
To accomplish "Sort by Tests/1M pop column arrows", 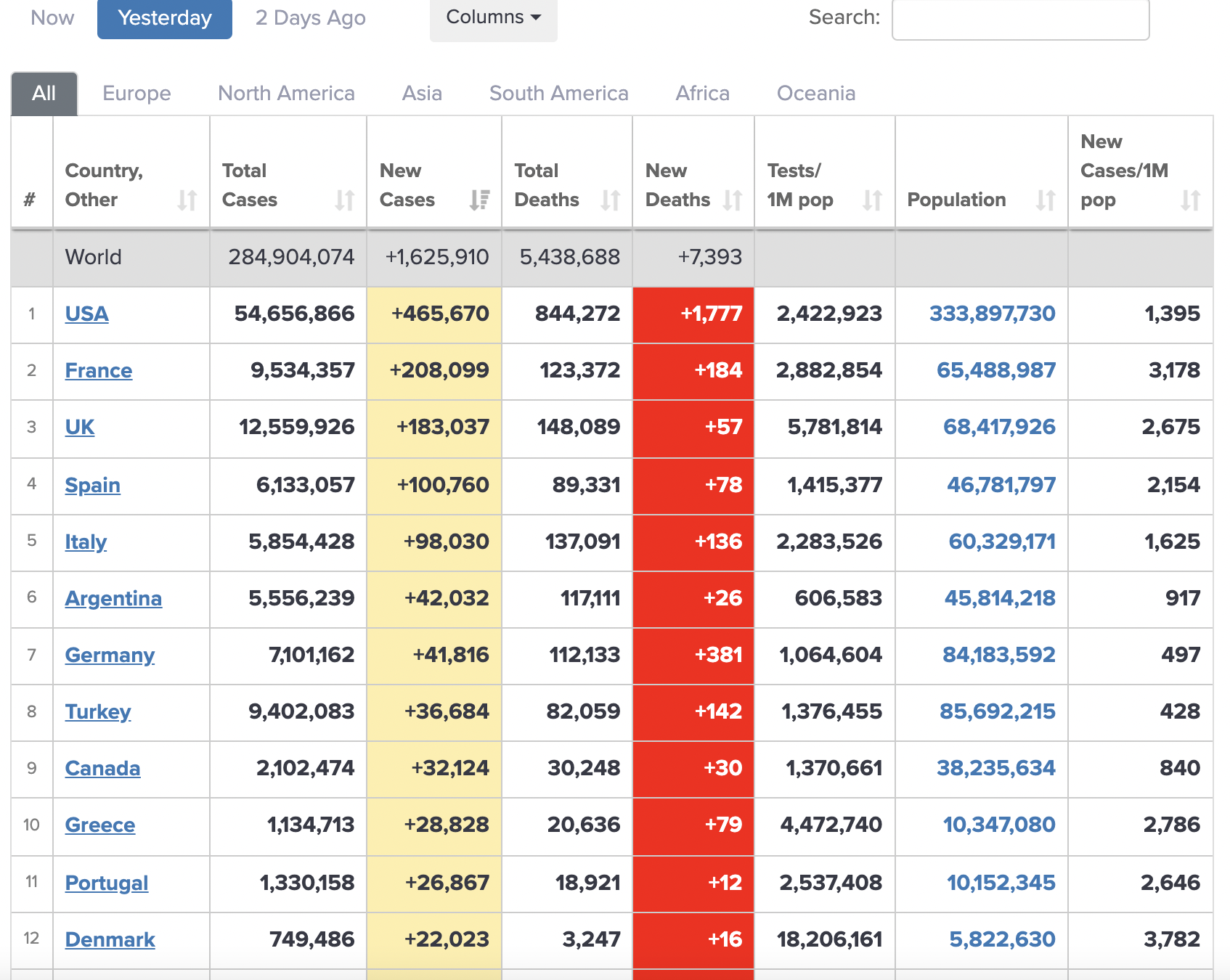I will (872, 200).
